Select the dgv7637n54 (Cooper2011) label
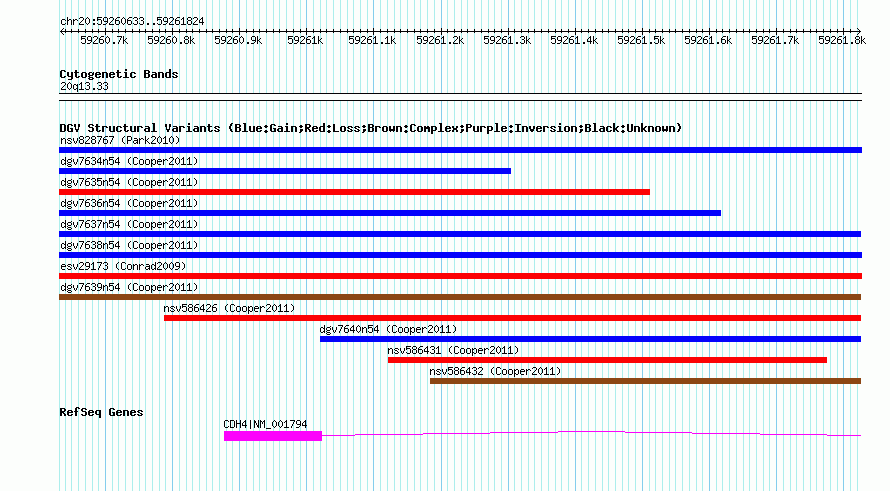The width and height of the screenshot is (890, 491). [x=129, y=224]
